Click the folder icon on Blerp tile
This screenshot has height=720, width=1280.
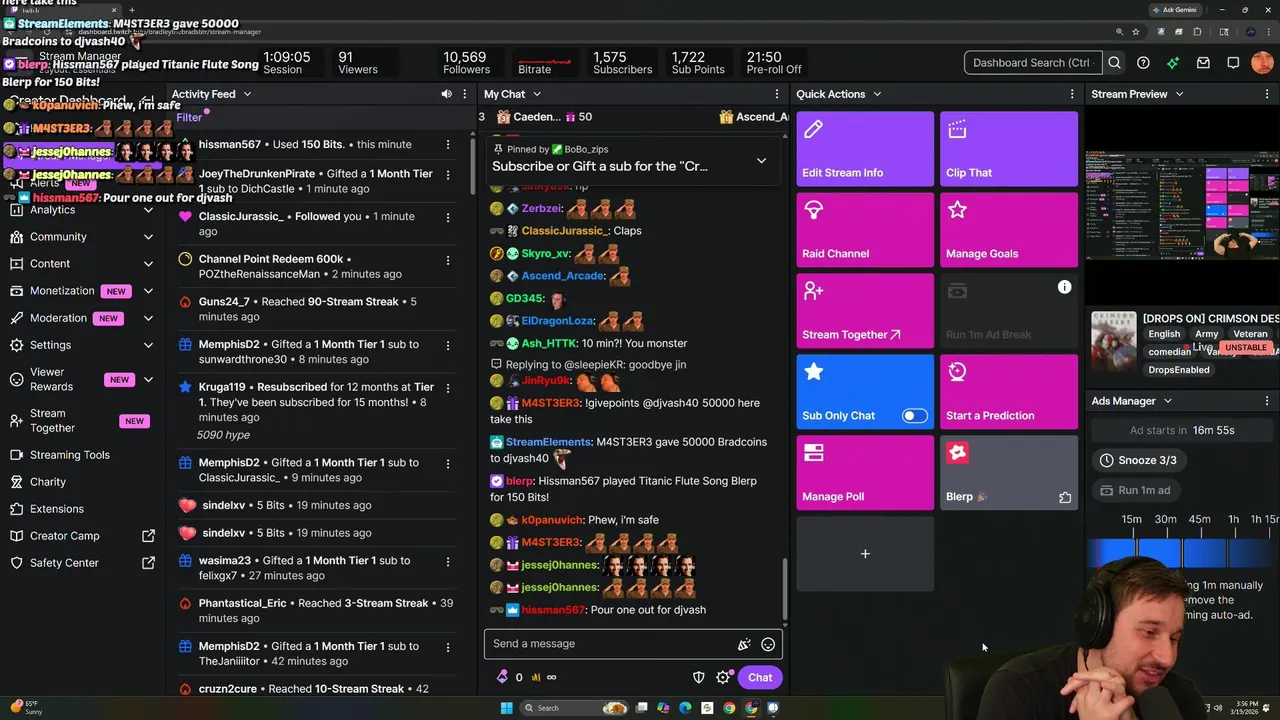(x=1065, y=497)
